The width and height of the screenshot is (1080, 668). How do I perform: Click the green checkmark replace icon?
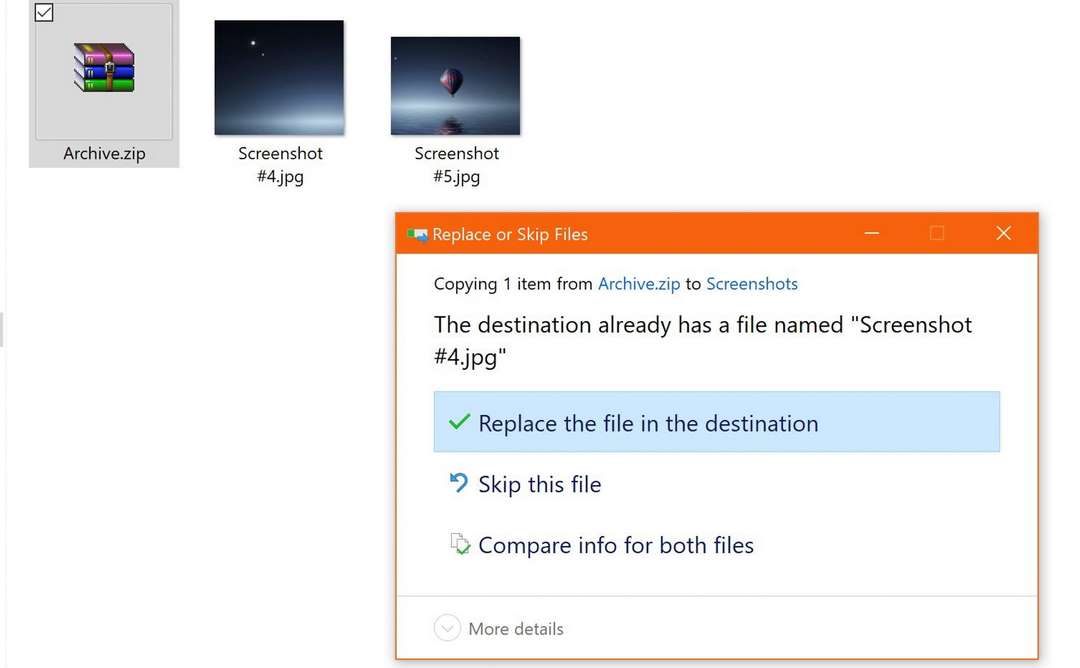pos(459,421)
